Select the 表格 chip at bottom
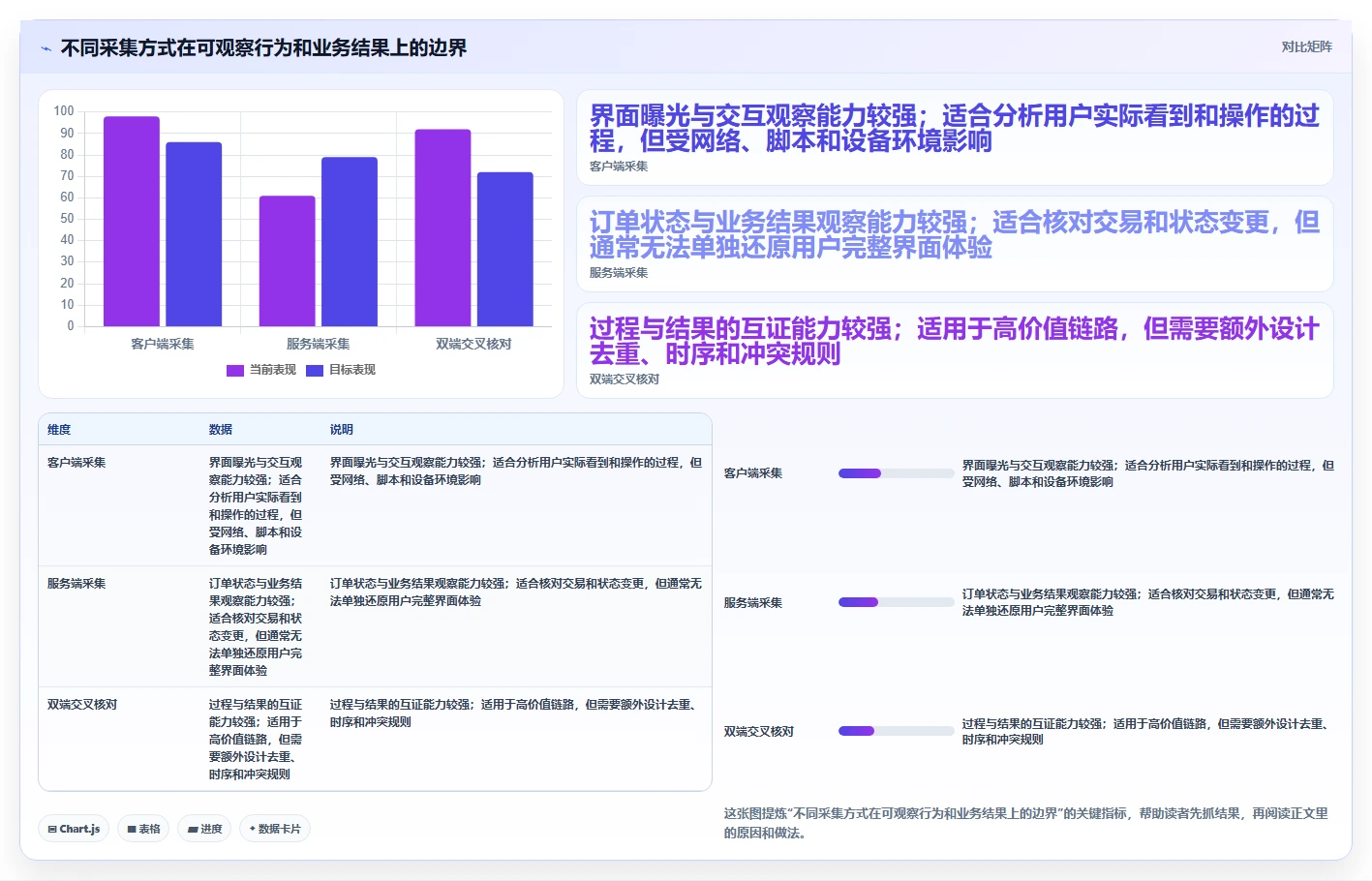The width and height of the screenshot is (1372, 881). (143, 829)
